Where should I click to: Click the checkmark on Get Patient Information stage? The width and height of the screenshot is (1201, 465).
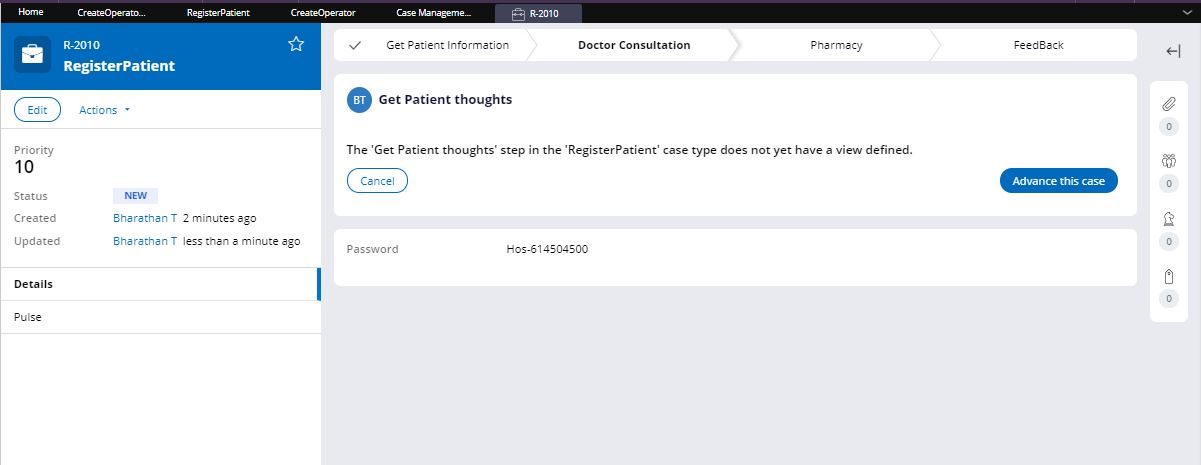pos(354,45)
